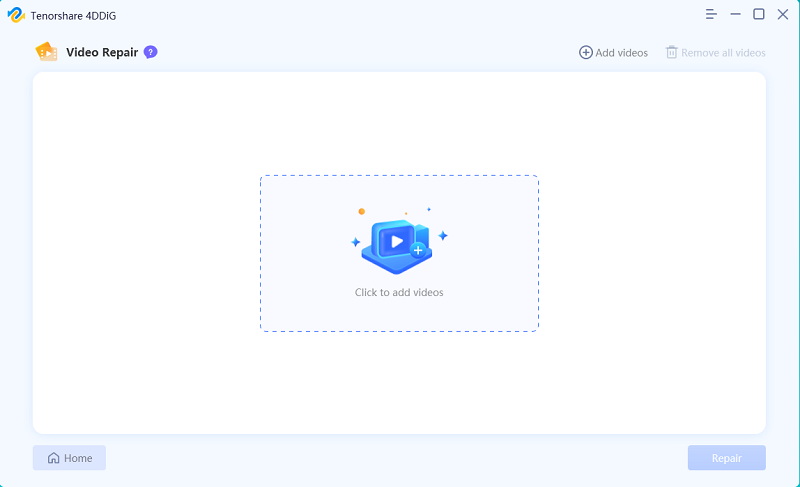The width and height of the screenshot is (800, 487).
Task: Click 'Click to add videos' text
Action: click(x=399, y=292)
